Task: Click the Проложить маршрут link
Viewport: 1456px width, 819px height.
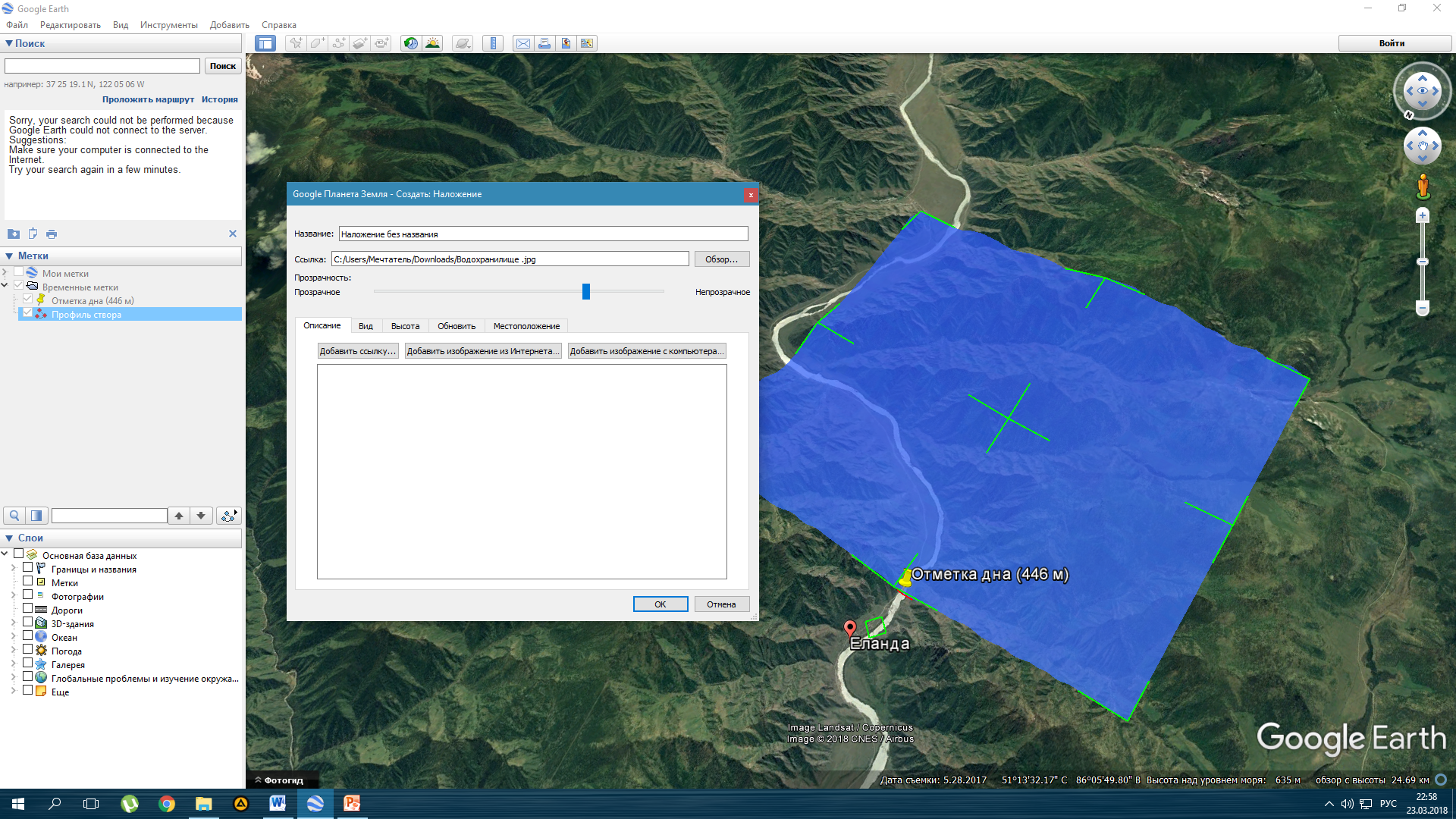Action: pyautogui.click(x=148, y=99)
